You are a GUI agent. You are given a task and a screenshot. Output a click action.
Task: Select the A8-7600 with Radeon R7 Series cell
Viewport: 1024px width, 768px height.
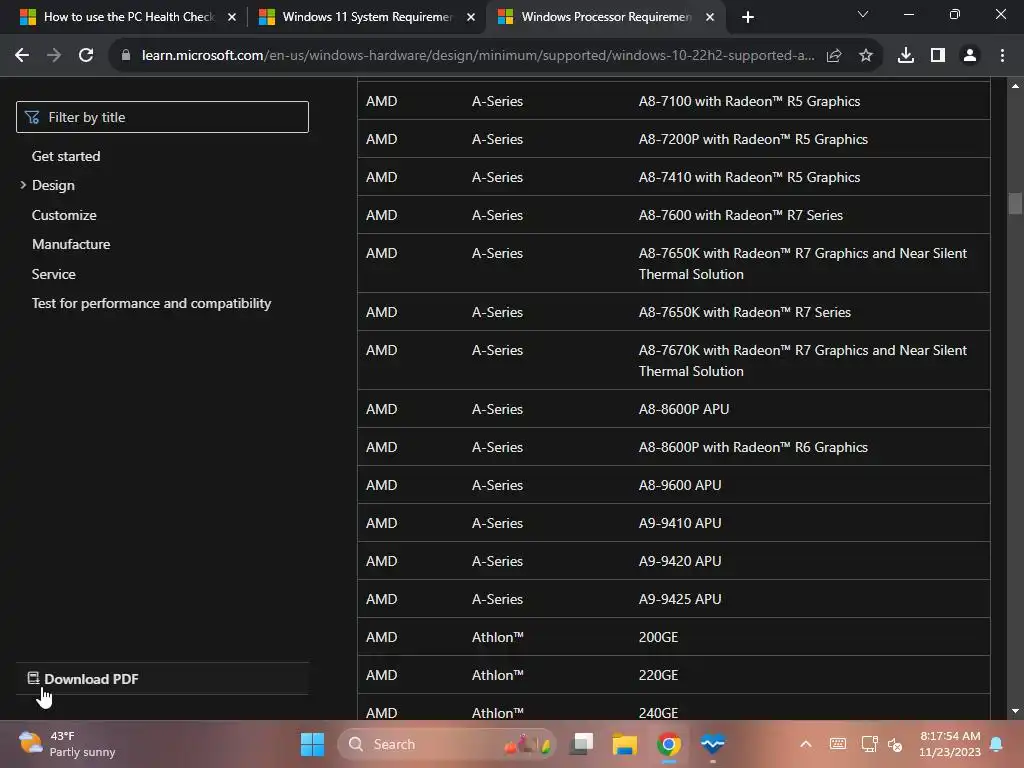[810, 215]
